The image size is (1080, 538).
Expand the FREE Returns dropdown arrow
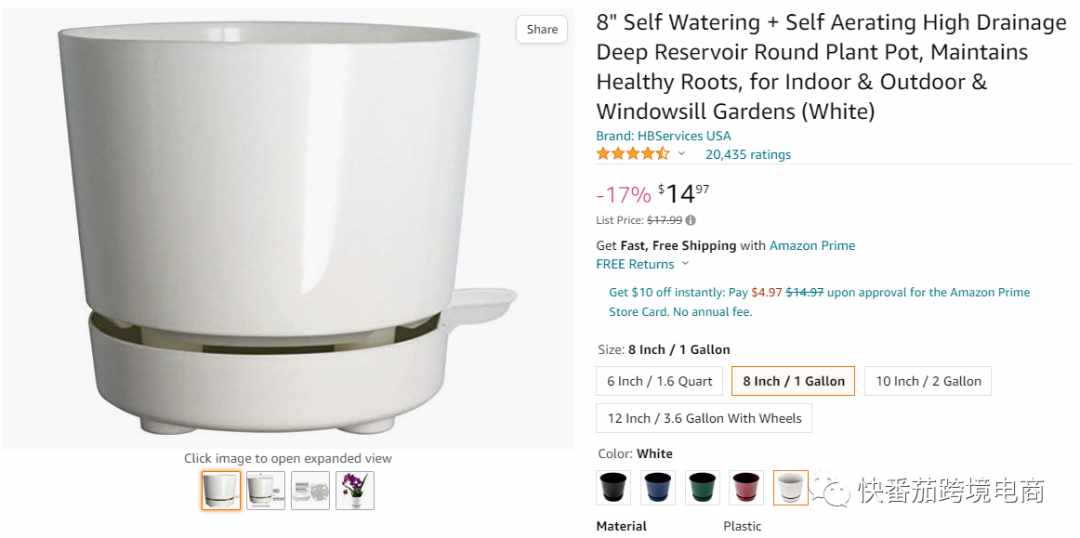tap(685, 264)
